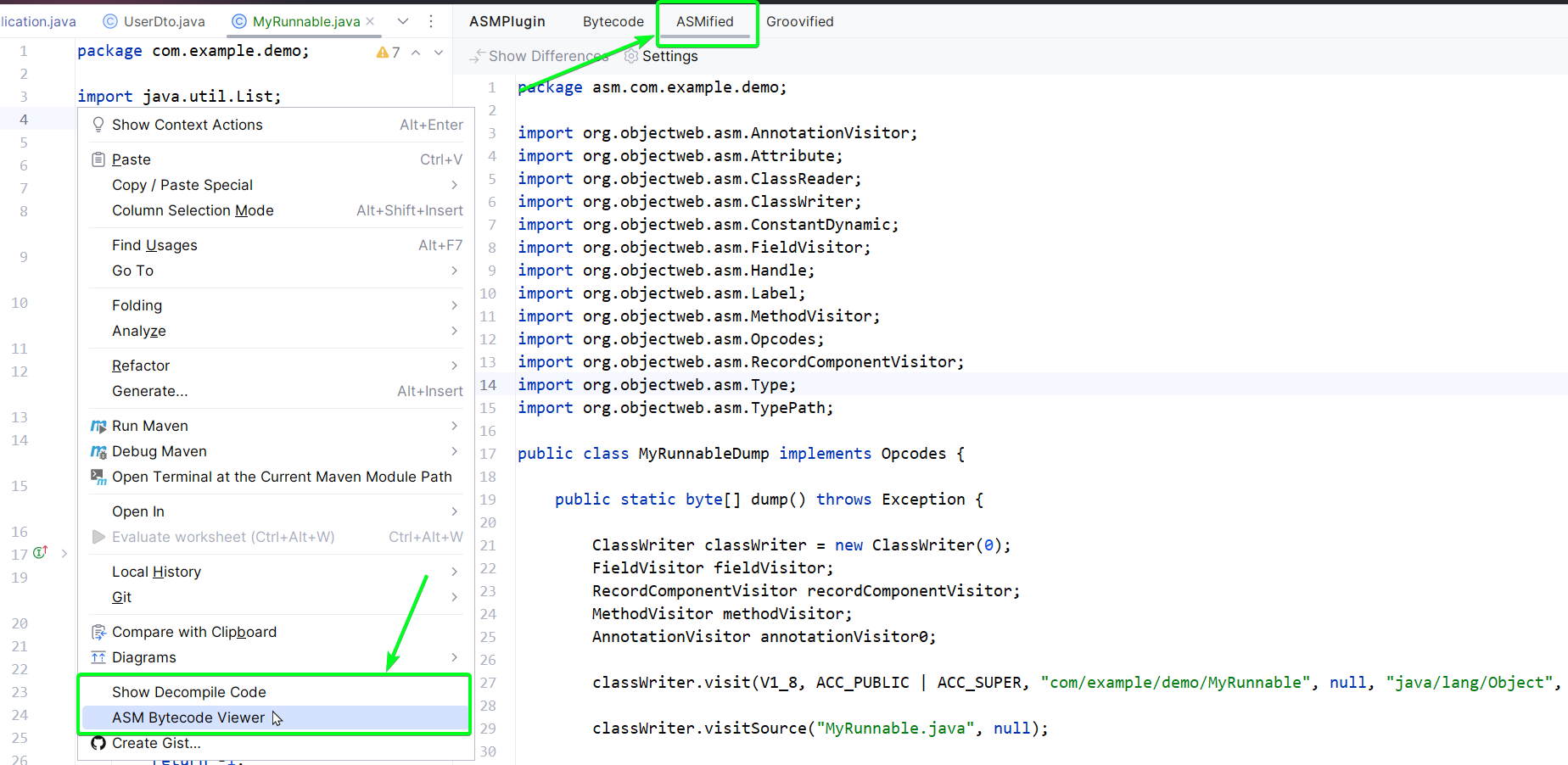Click the Run Maven icon
This screenshot has height=765, width=1568.
click(98, 426)
